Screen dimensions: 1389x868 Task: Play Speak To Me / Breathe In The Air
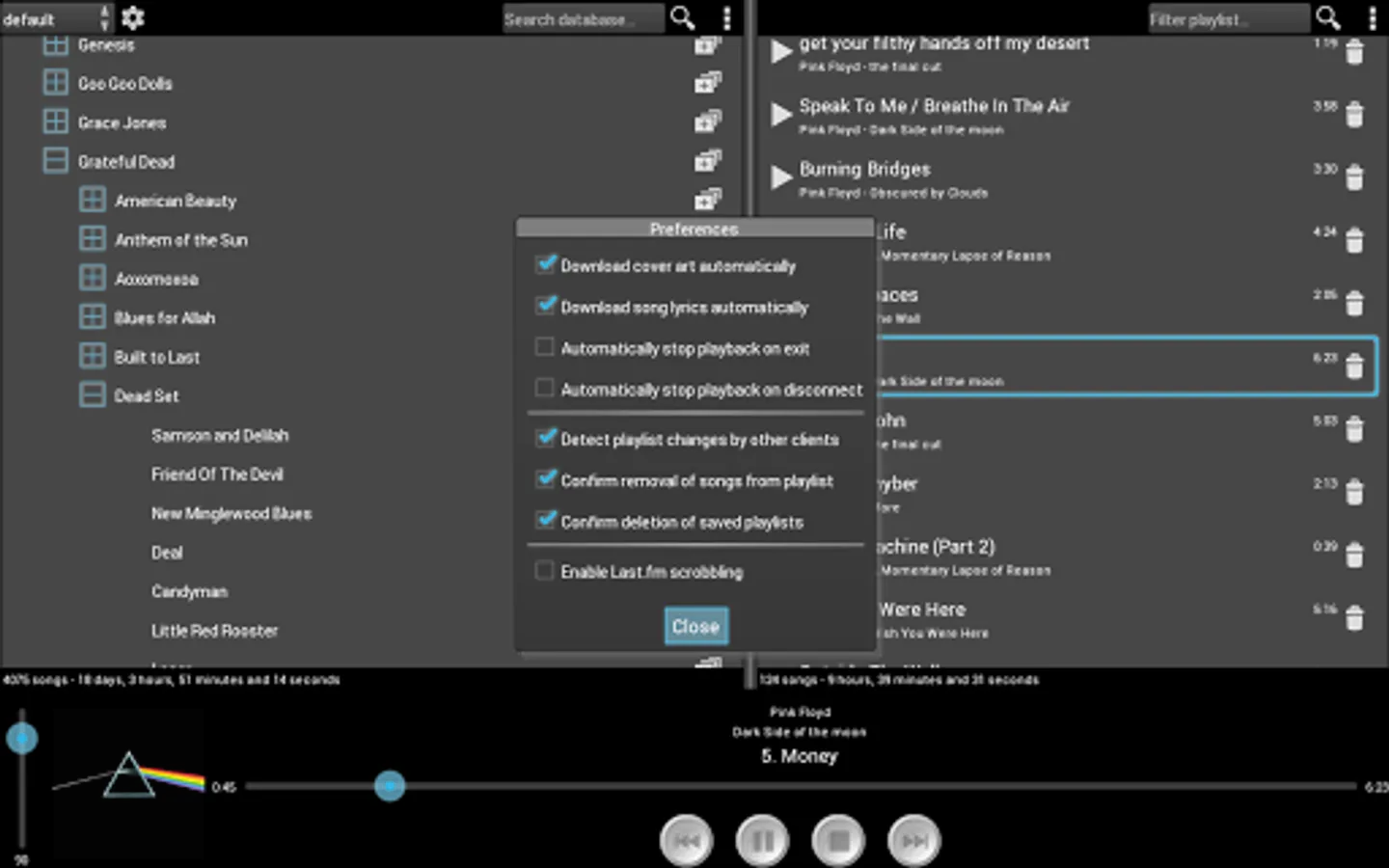780,115
